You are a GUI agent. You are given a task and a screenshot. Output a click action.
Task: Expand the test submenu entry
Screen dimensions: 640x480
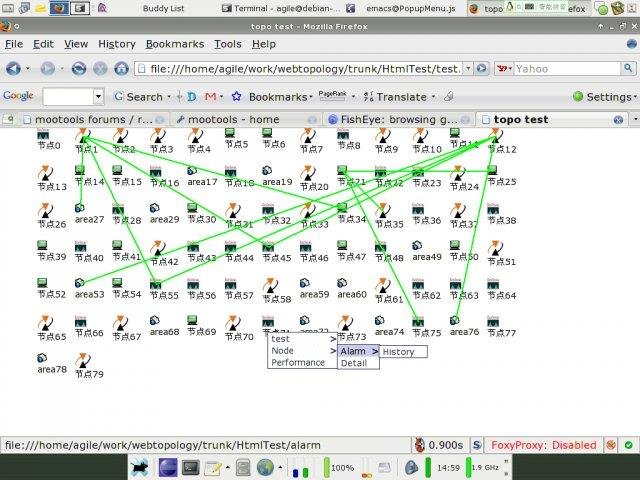coord(302,339)
